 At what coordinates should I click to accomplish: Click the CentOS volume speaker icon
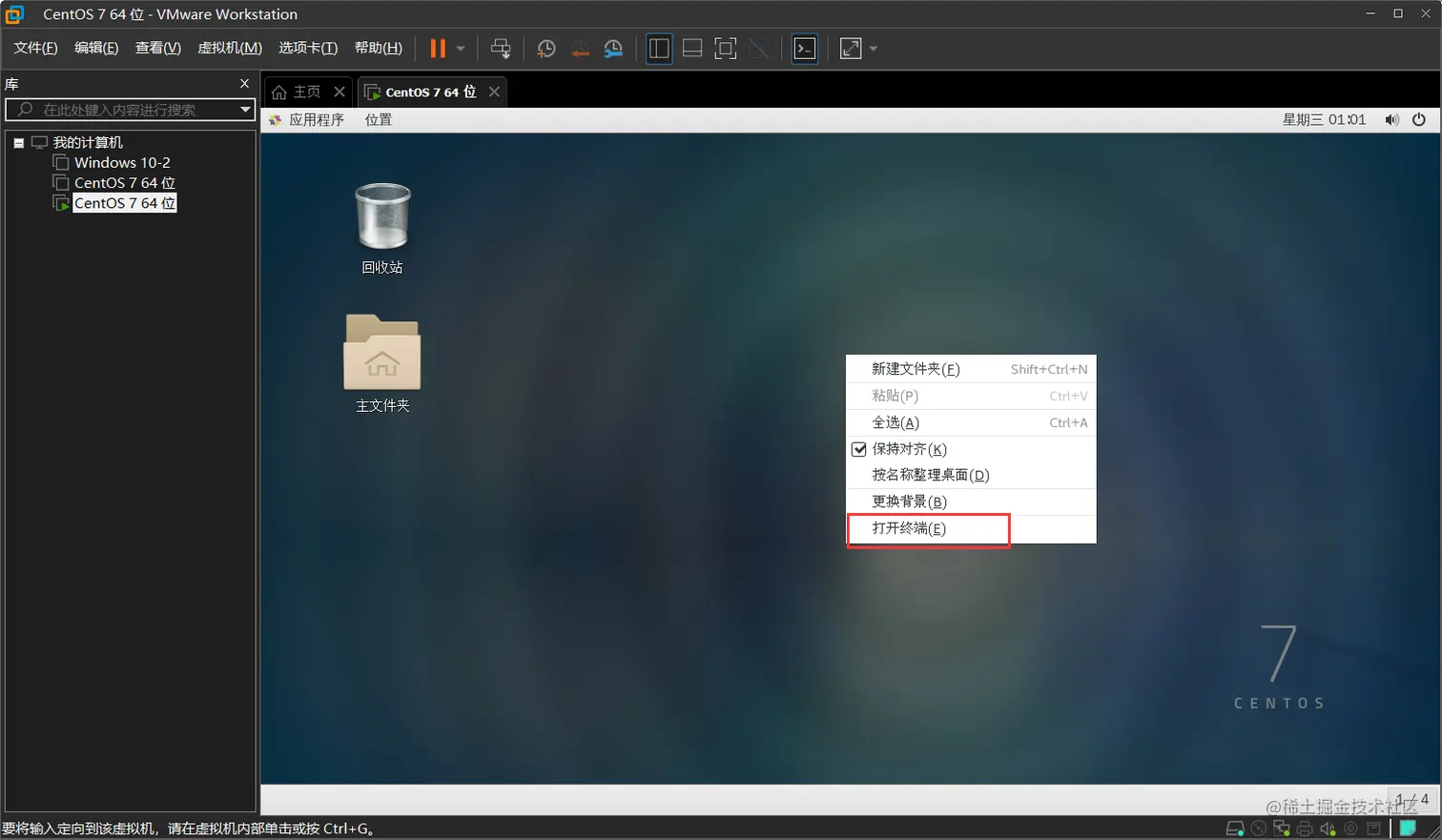[1391, 120]
